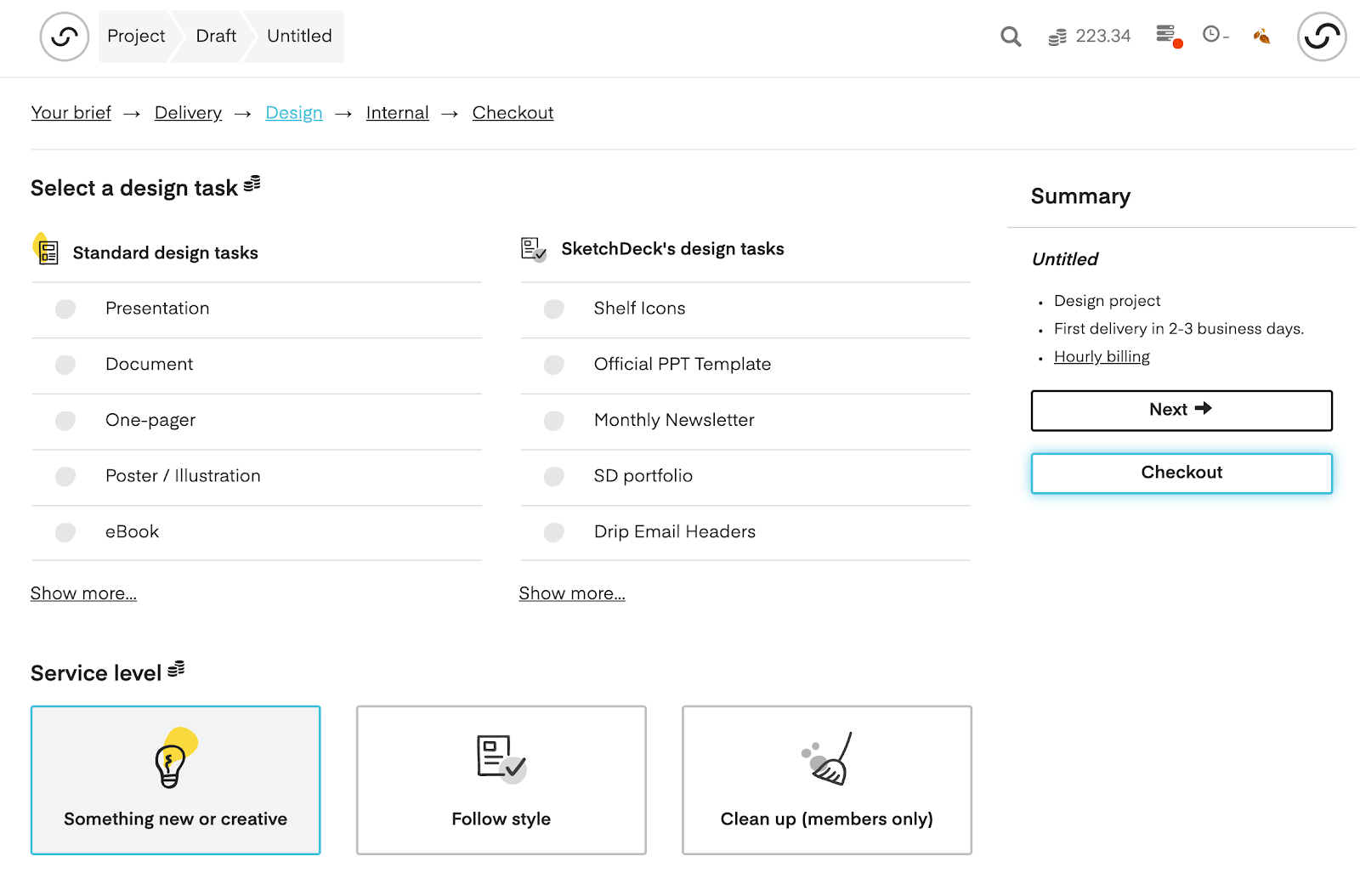Click the Document task label
Viewport: 1360px width, 896px height.
[149, 365]
